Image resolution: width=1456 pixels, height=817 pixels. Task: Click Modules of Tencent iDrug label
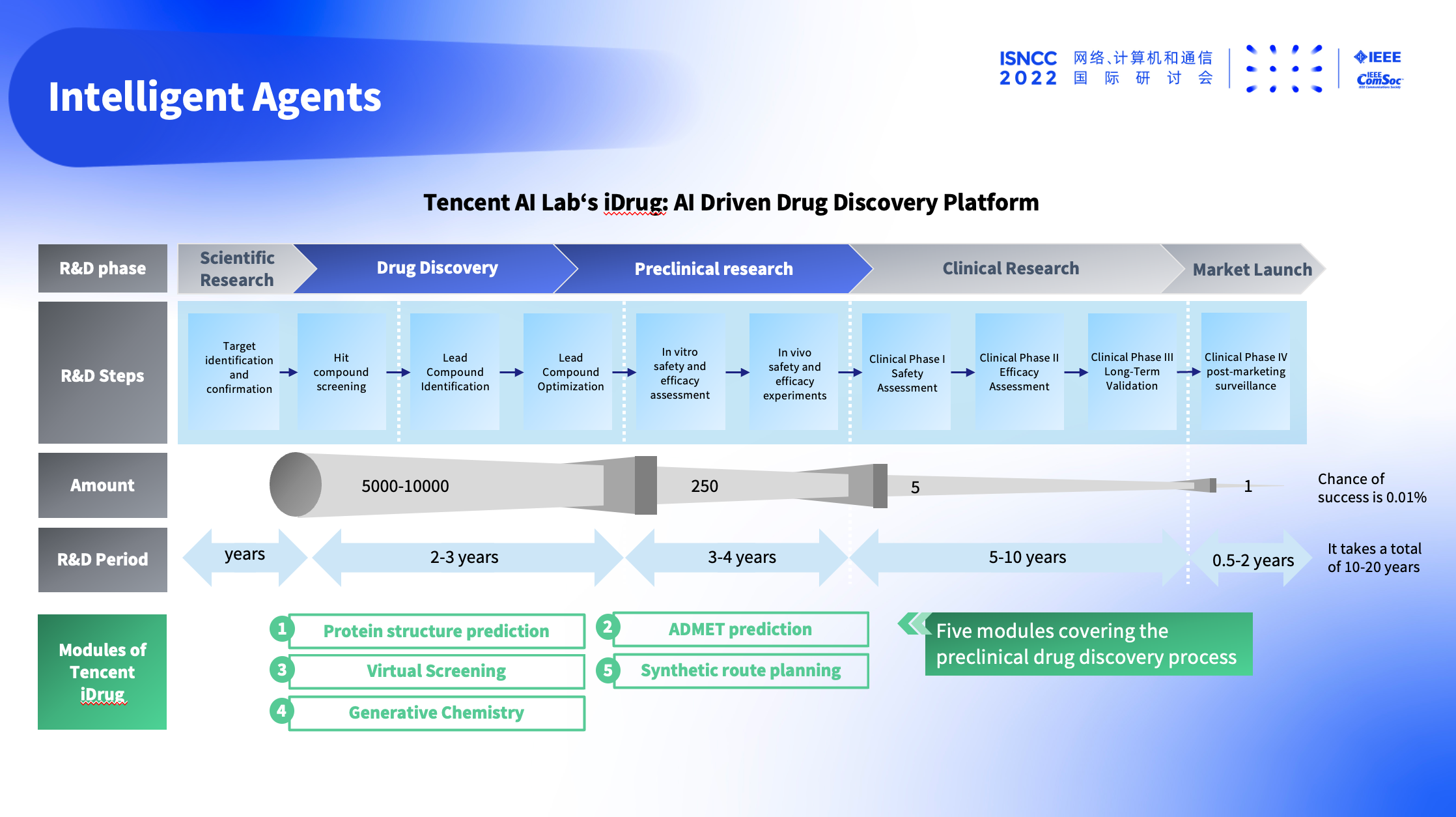pos(102,672)
